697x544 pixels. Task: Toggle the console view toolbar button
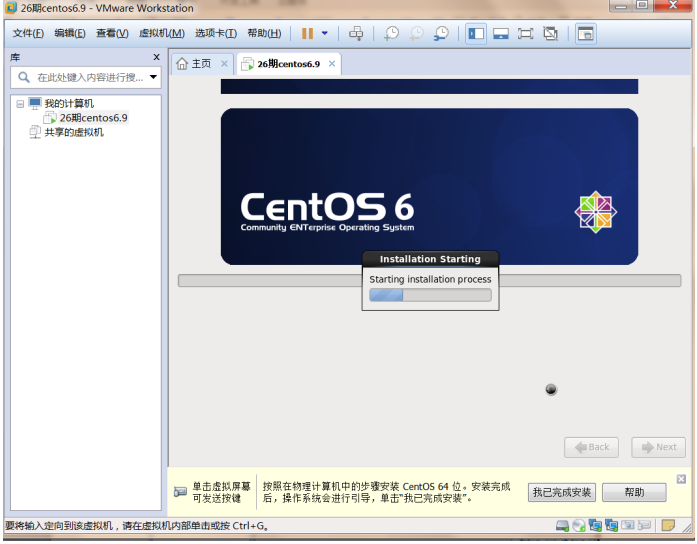(x=585, y=34)
